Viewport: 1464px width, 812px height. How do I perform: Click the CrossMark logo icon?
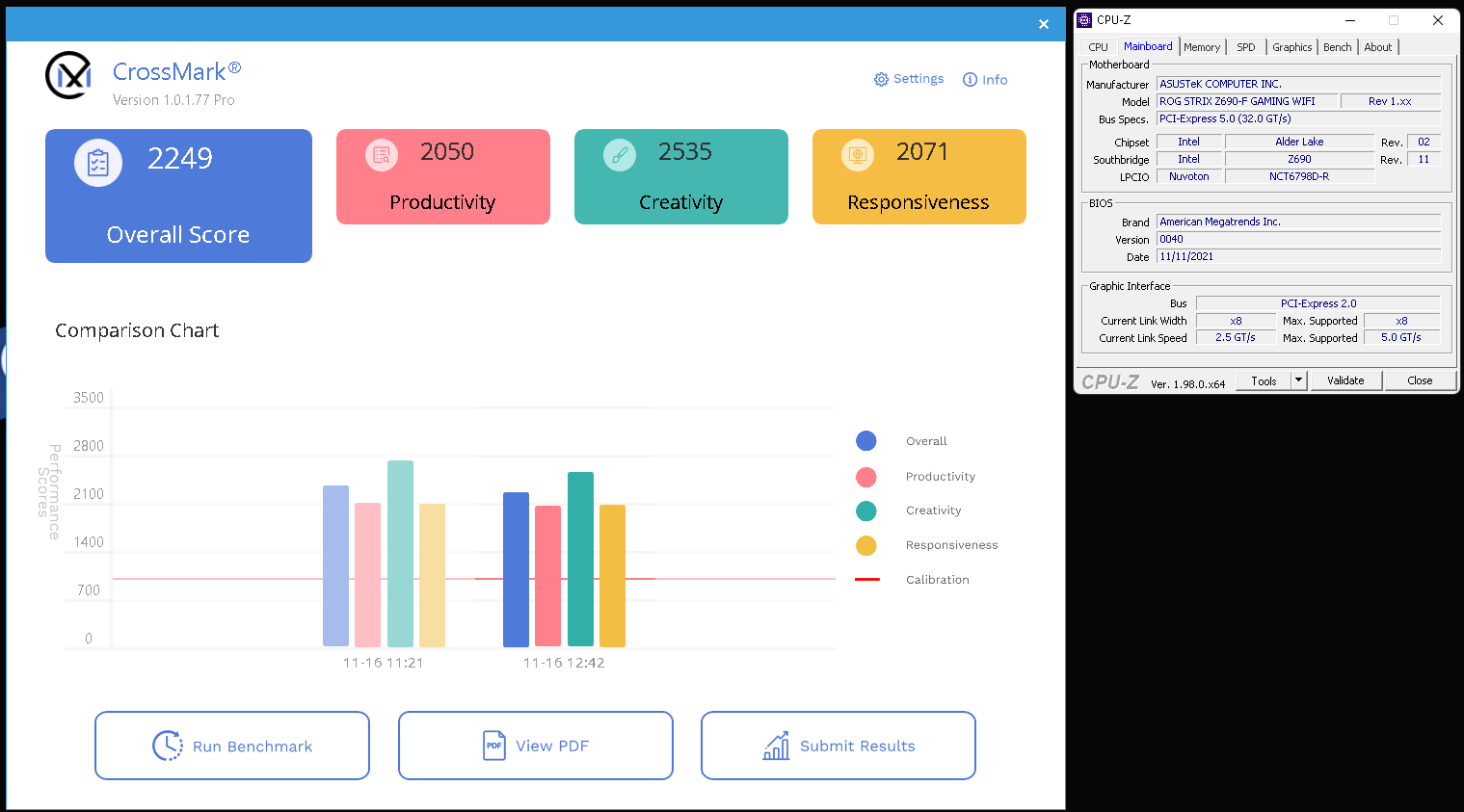pyautogui.click(x=68, y=75)
